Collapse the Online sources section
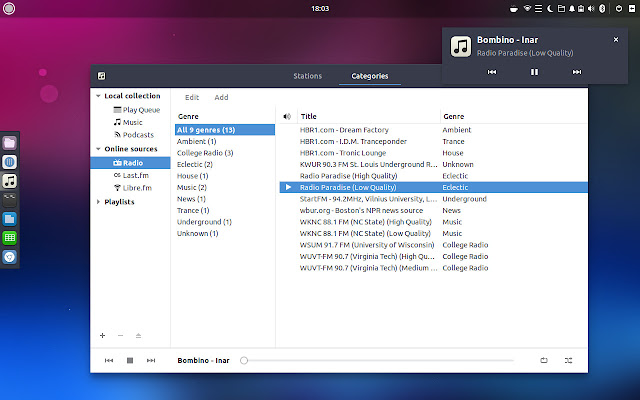This screenshot has height=400, width=640. click(x=98, y=149)
